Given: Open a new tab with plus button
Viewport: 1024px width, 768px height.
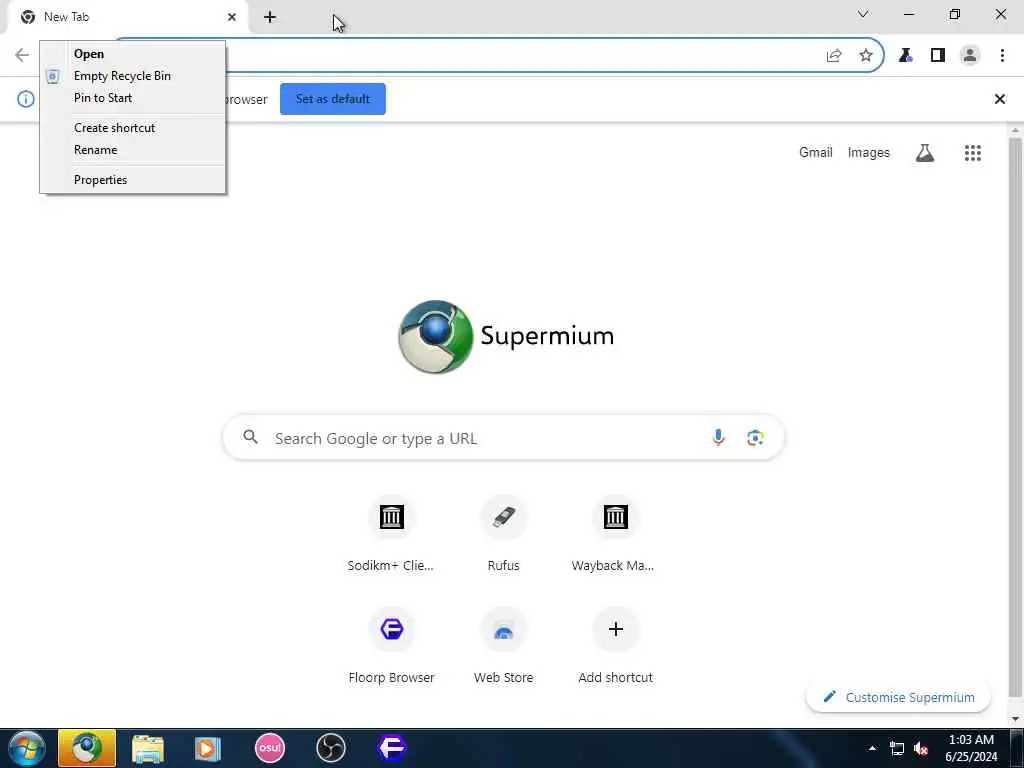Looking at the screenshot, I should click(x=270, y=17).
